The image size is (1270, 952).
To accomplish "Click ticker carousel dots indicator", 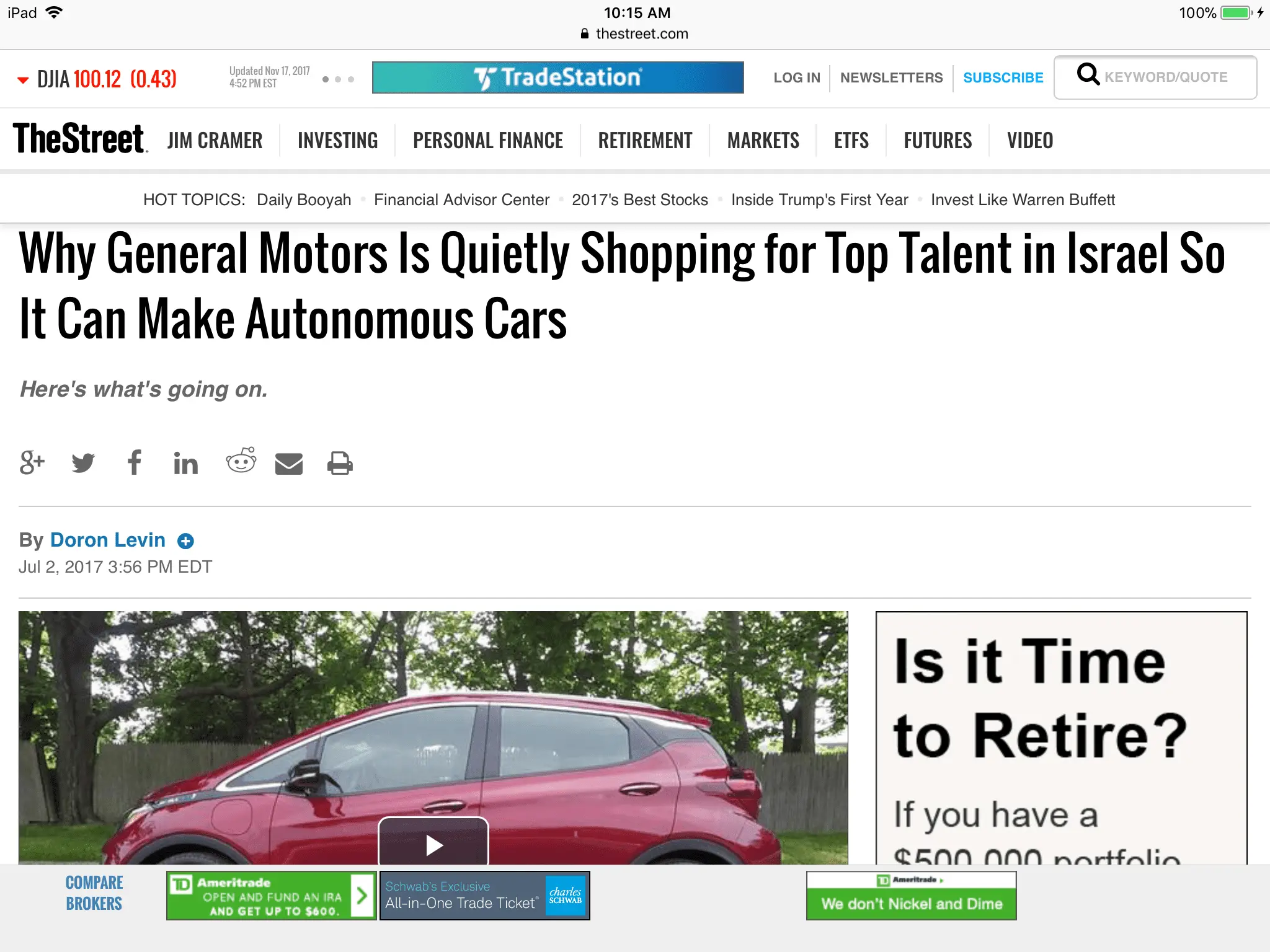I will click(338, 79).
